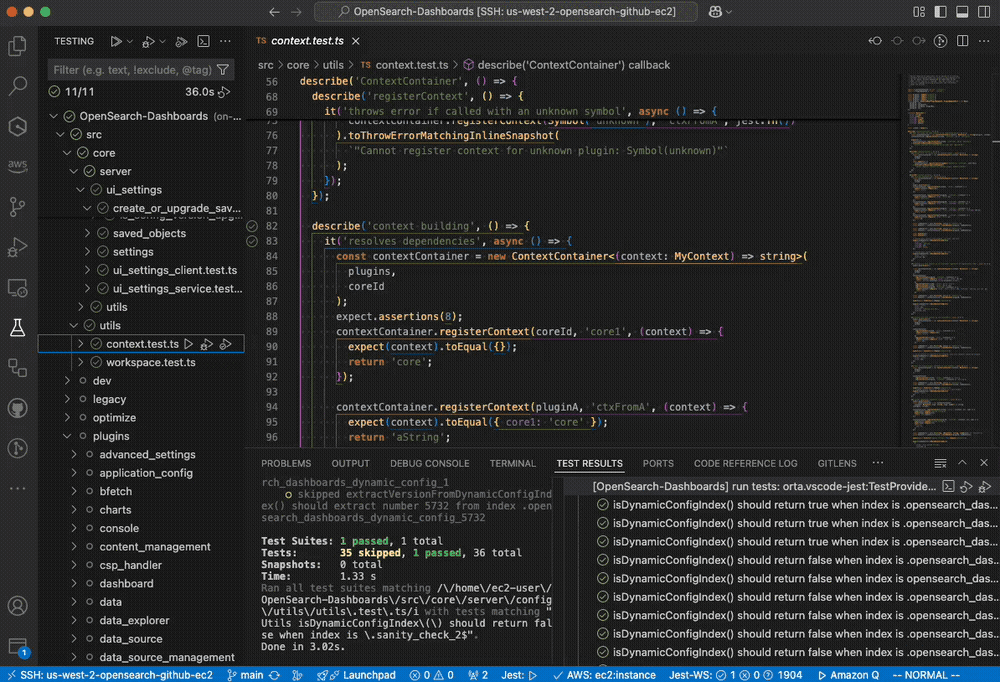
Task: Expand the legacy folder node
Action: point(67,399)
